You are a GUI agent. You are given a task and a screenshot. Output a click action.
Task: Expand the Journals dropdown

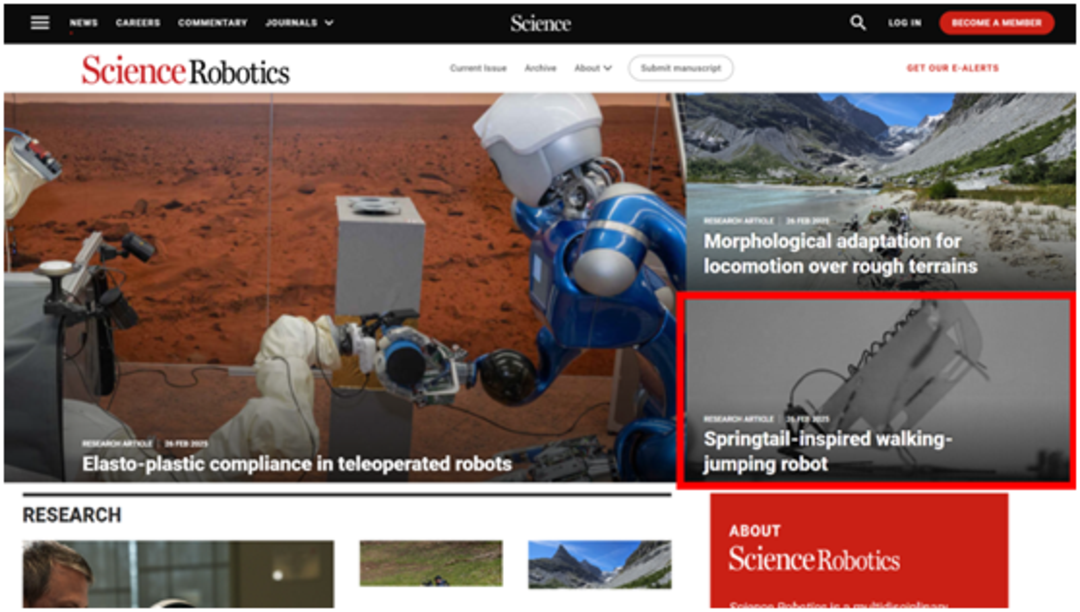coord(300,23)
